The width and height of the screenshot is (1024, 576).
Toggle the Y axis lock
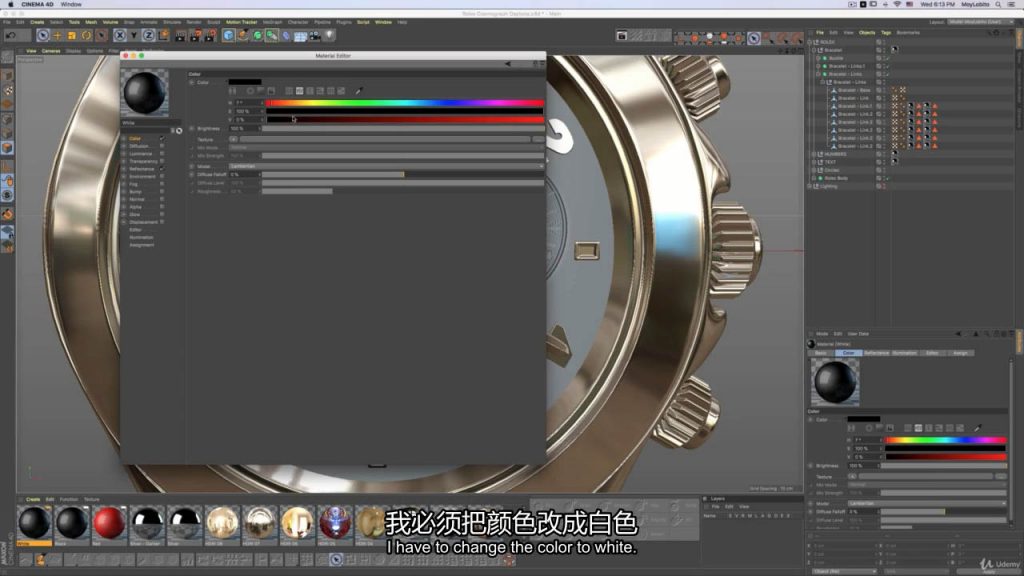tap(134, 36)
